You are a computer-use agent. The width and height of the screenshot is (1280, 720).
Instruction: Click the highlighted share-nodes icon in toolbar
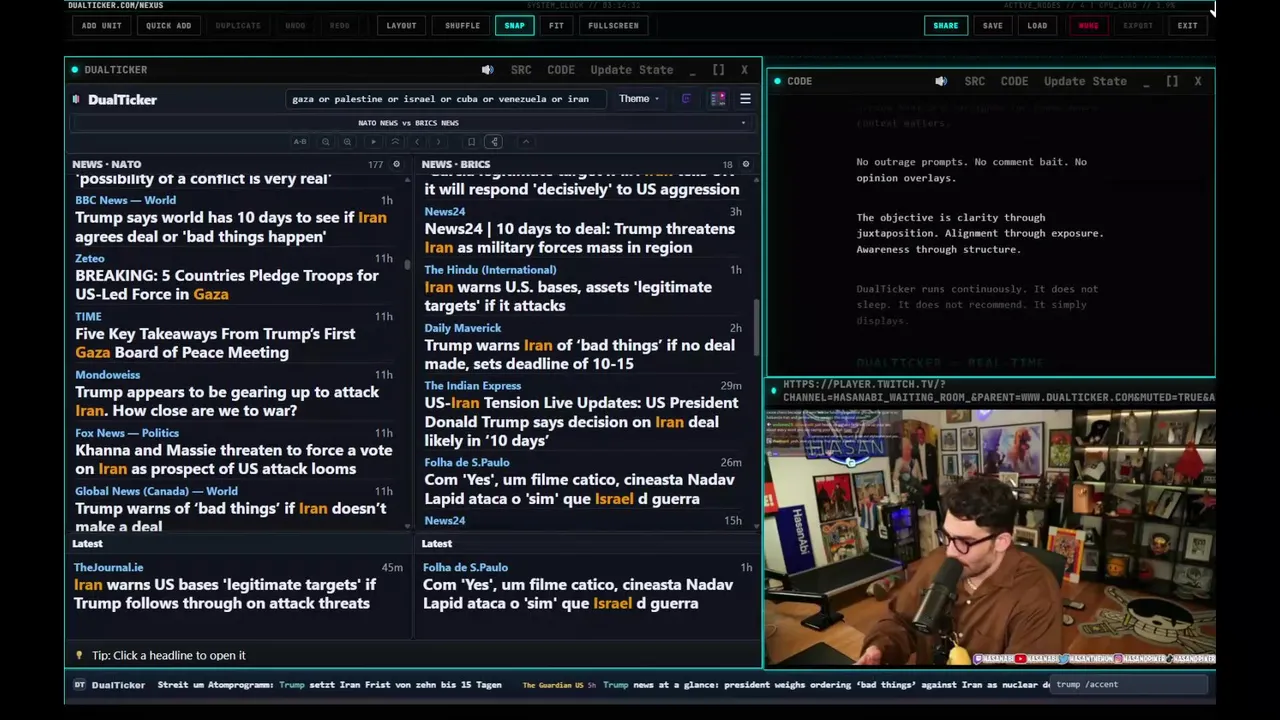pyautogui.click(x=494, y=142)
